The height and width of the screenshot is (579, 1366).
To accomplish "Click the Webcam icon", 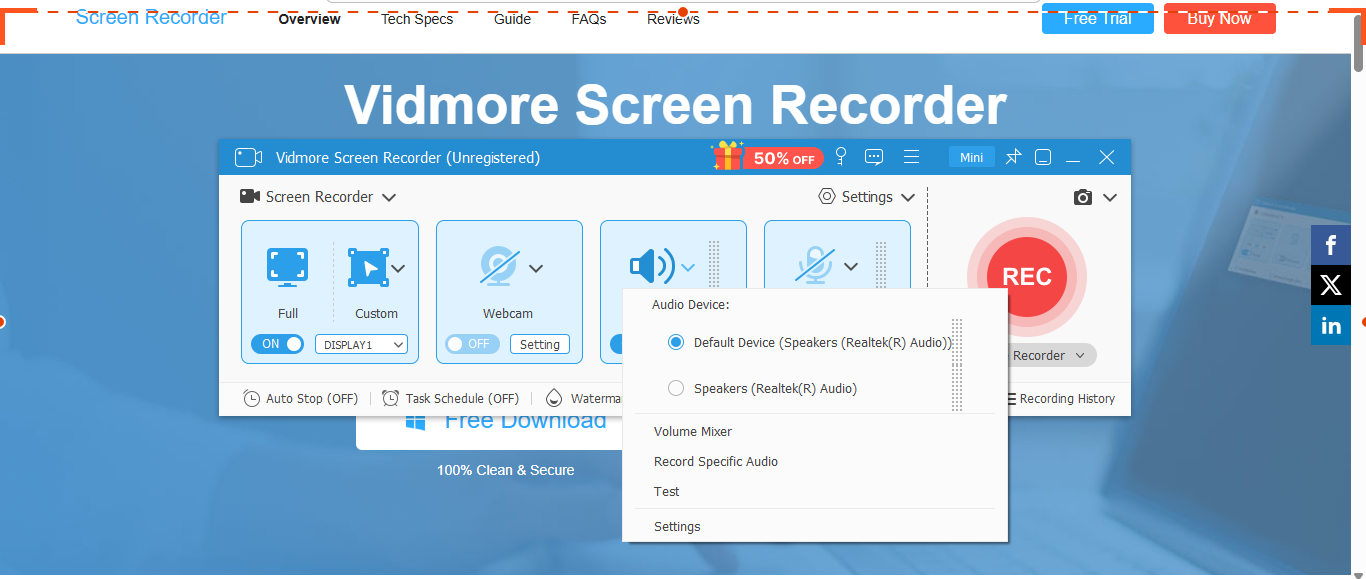I will tap(499, 266).
